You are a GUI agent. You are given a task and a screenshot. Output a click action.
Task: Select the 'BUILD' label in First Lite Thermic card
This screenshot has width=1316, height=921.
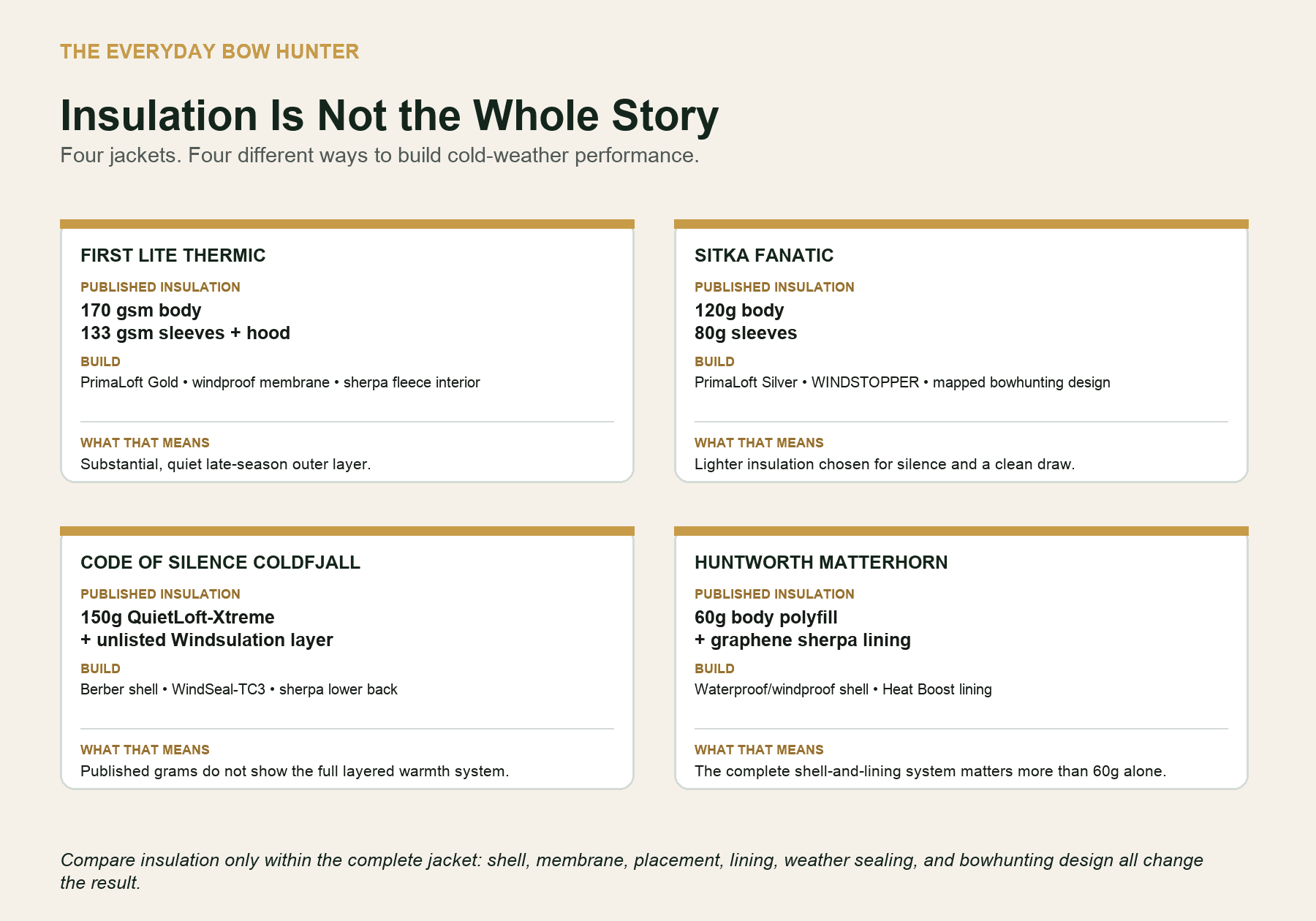[x=100, y=362]
